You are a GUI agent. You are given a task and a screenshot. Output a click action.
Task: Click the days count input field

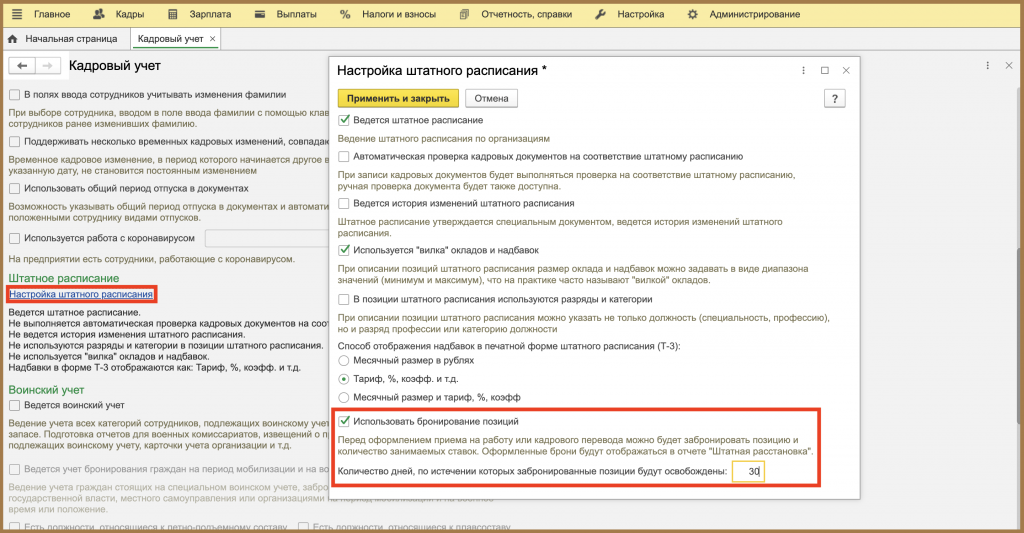(748, 471)
